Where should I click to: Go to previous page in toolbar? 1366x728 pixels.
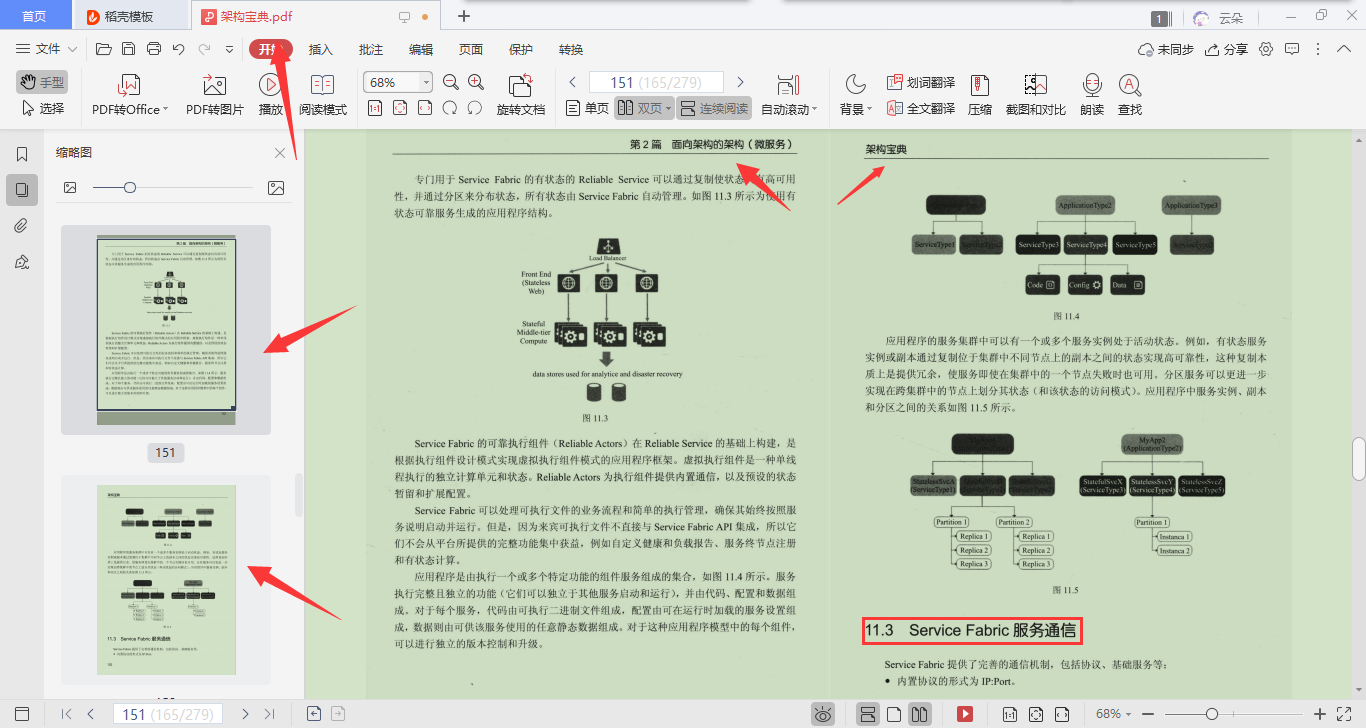[x=572, y=82]
